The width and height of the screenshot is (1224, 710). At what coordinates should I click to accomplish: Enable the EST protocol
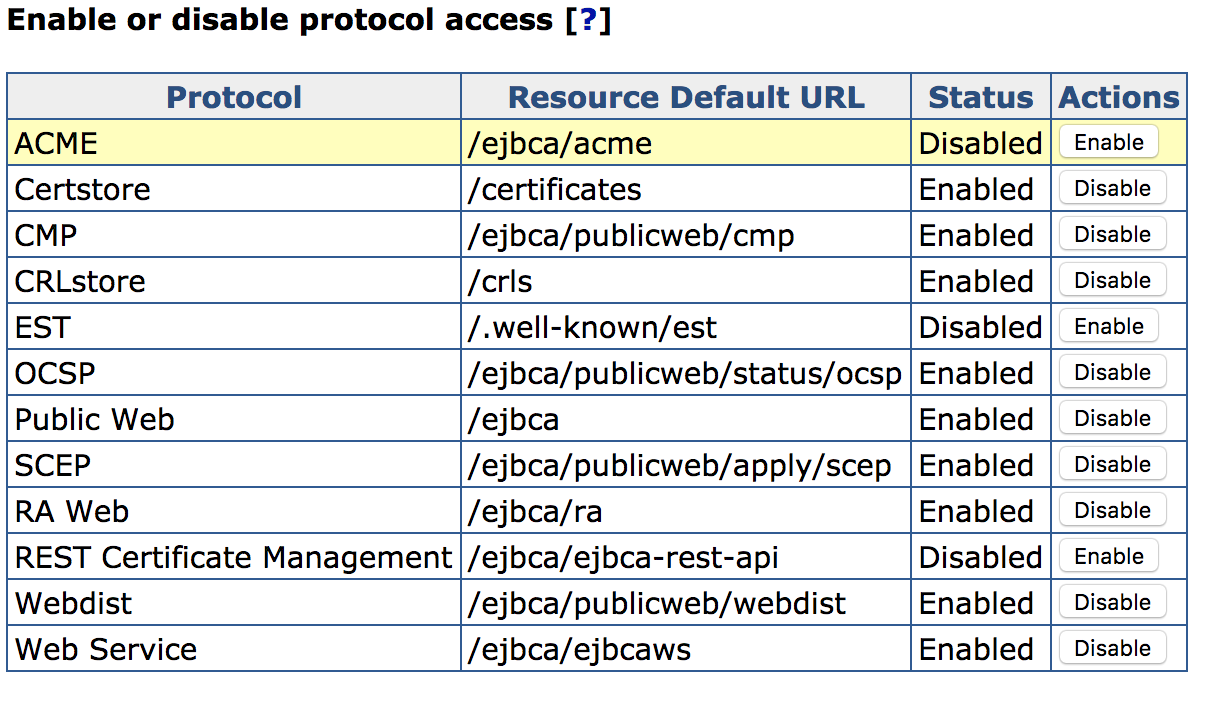[x=1108, y=327]
